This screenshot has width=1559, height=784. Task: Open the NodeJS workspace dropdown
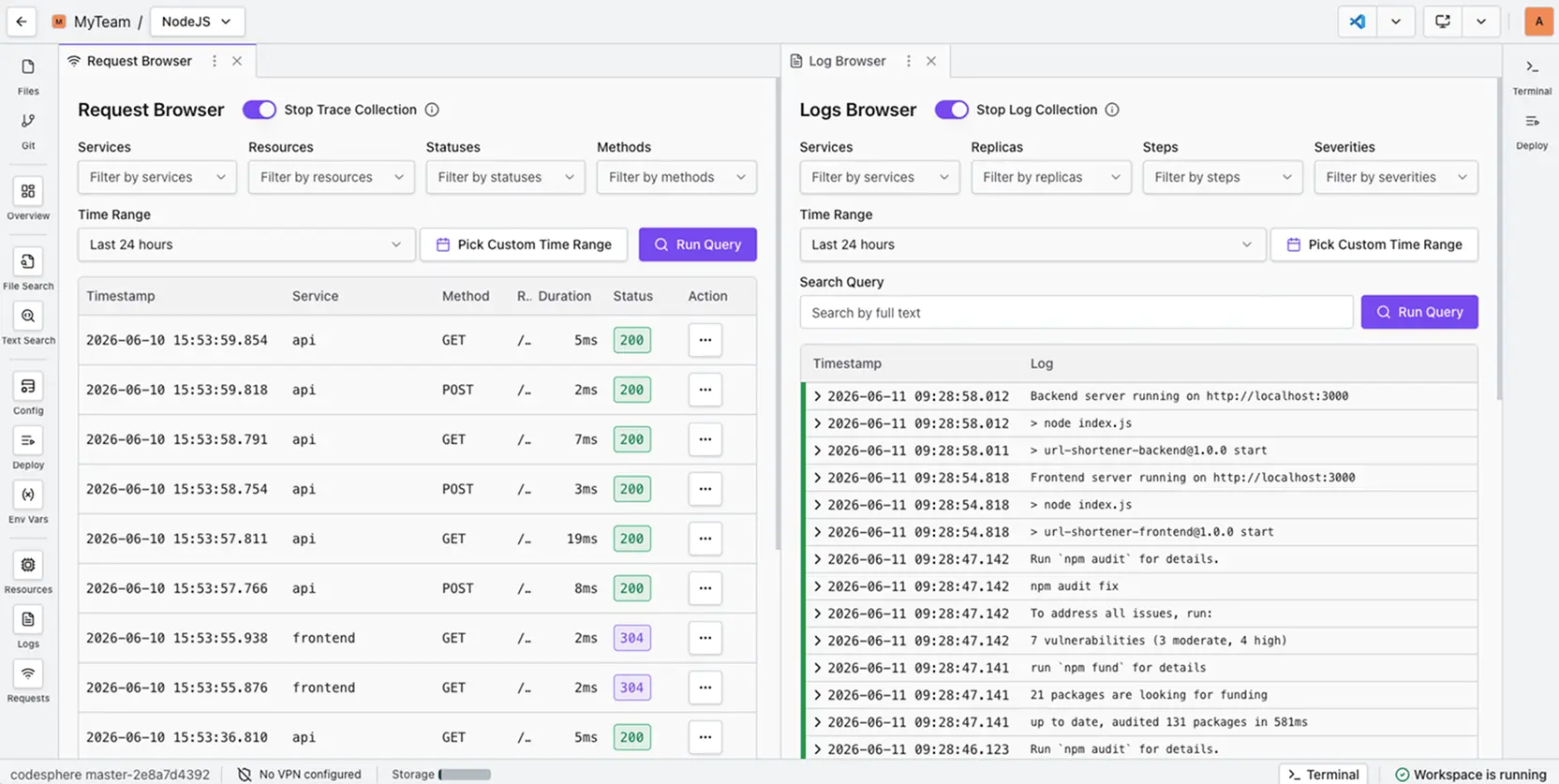pos(197,22)
